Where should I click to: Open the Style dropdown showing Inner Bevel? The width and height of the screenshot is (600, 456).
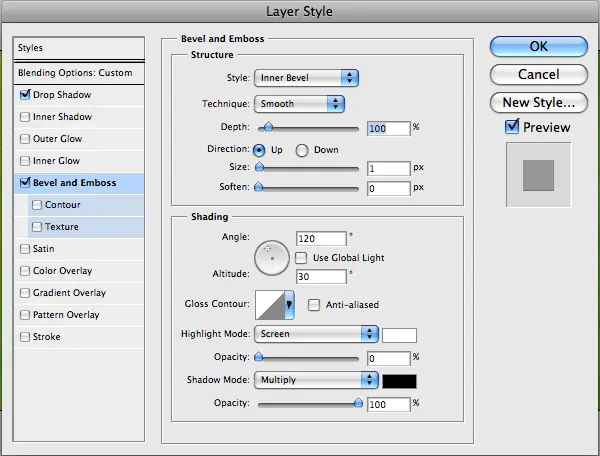pyautogui.click(x=307, y=77)
